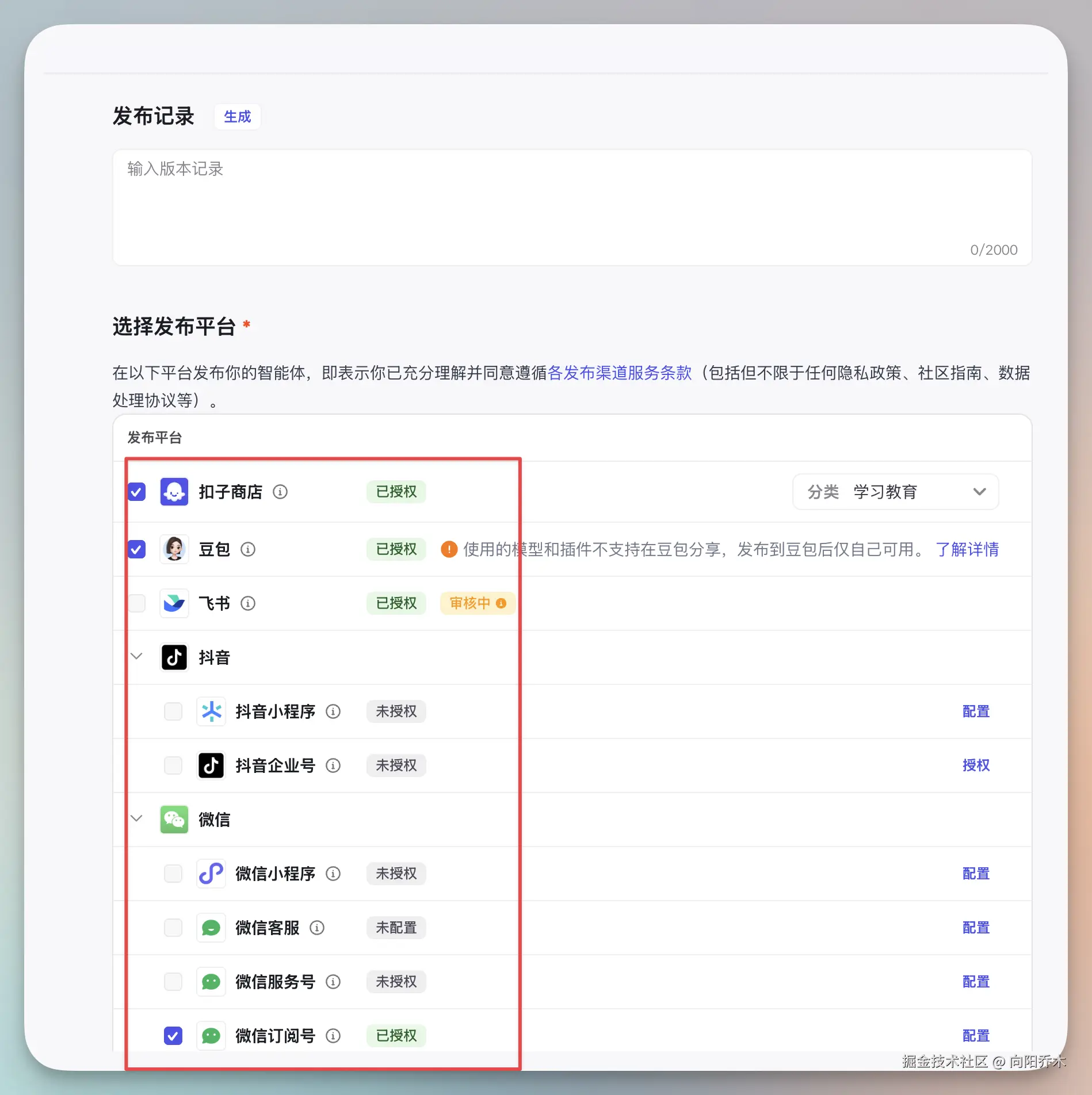Image resolution: width=1092 pixels, height=1095 pixels.
Task: Open the 分类 学习教育 category dropdown
Action: click(895, 492)
